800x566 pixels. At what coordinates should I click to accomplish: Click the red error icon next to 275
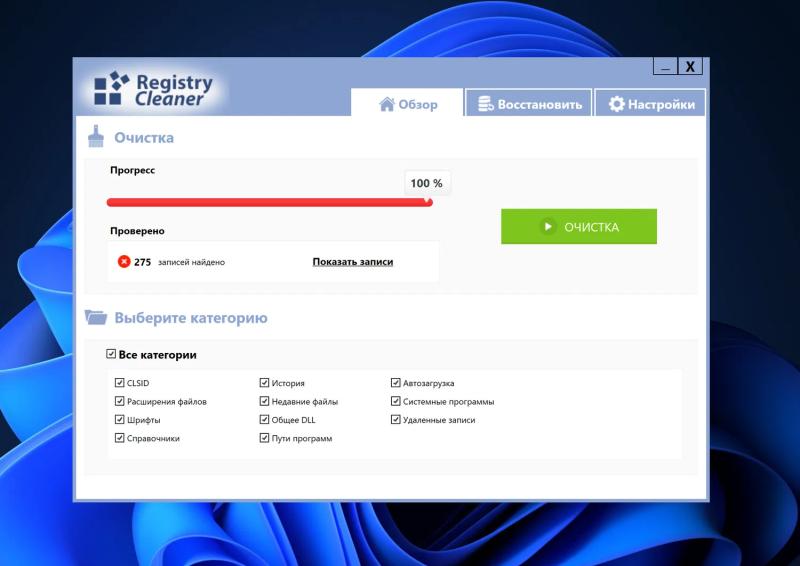[x=124, y=261]
